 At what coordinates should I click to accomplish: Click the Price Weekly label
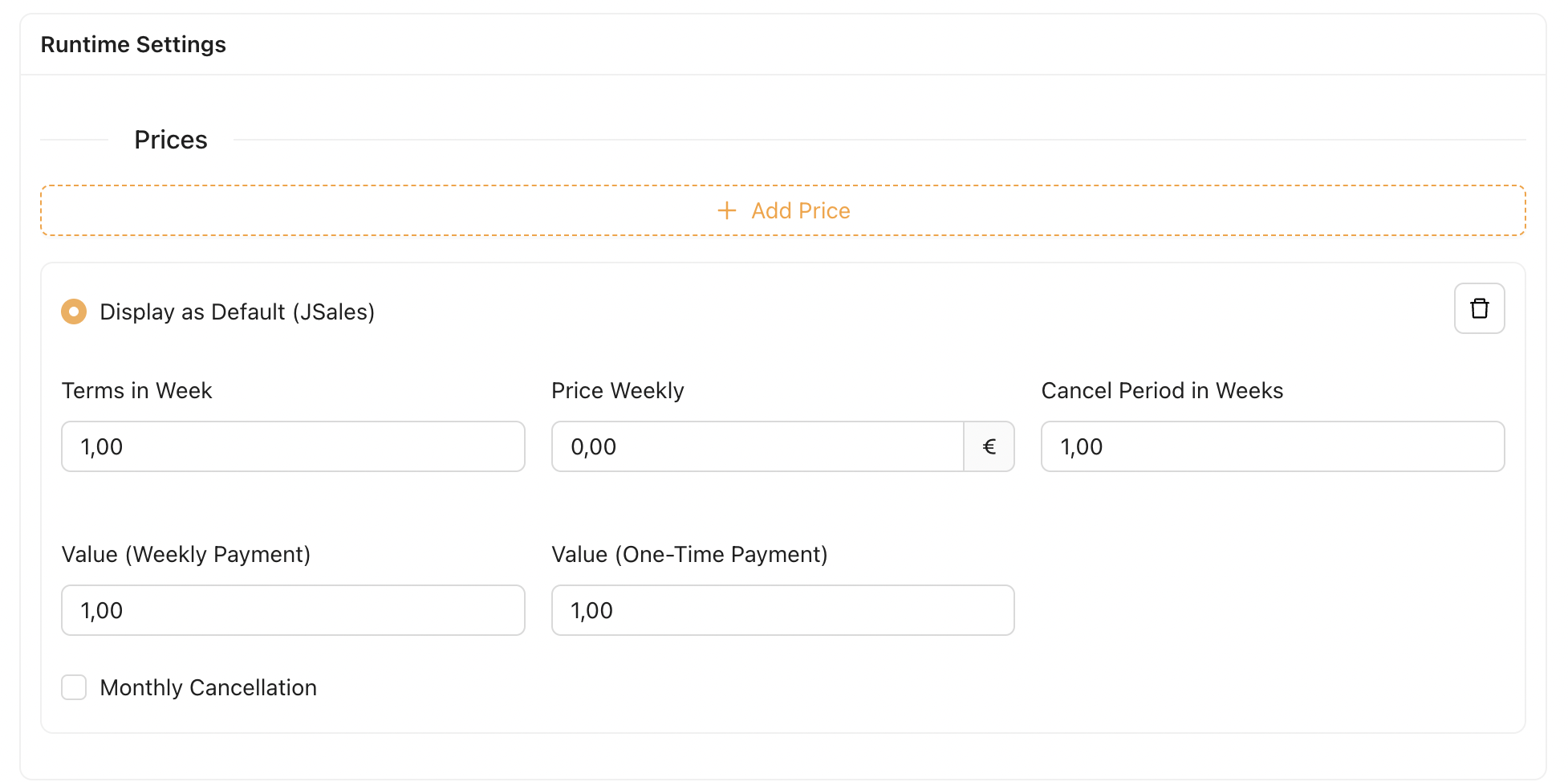tap(617, 390)
